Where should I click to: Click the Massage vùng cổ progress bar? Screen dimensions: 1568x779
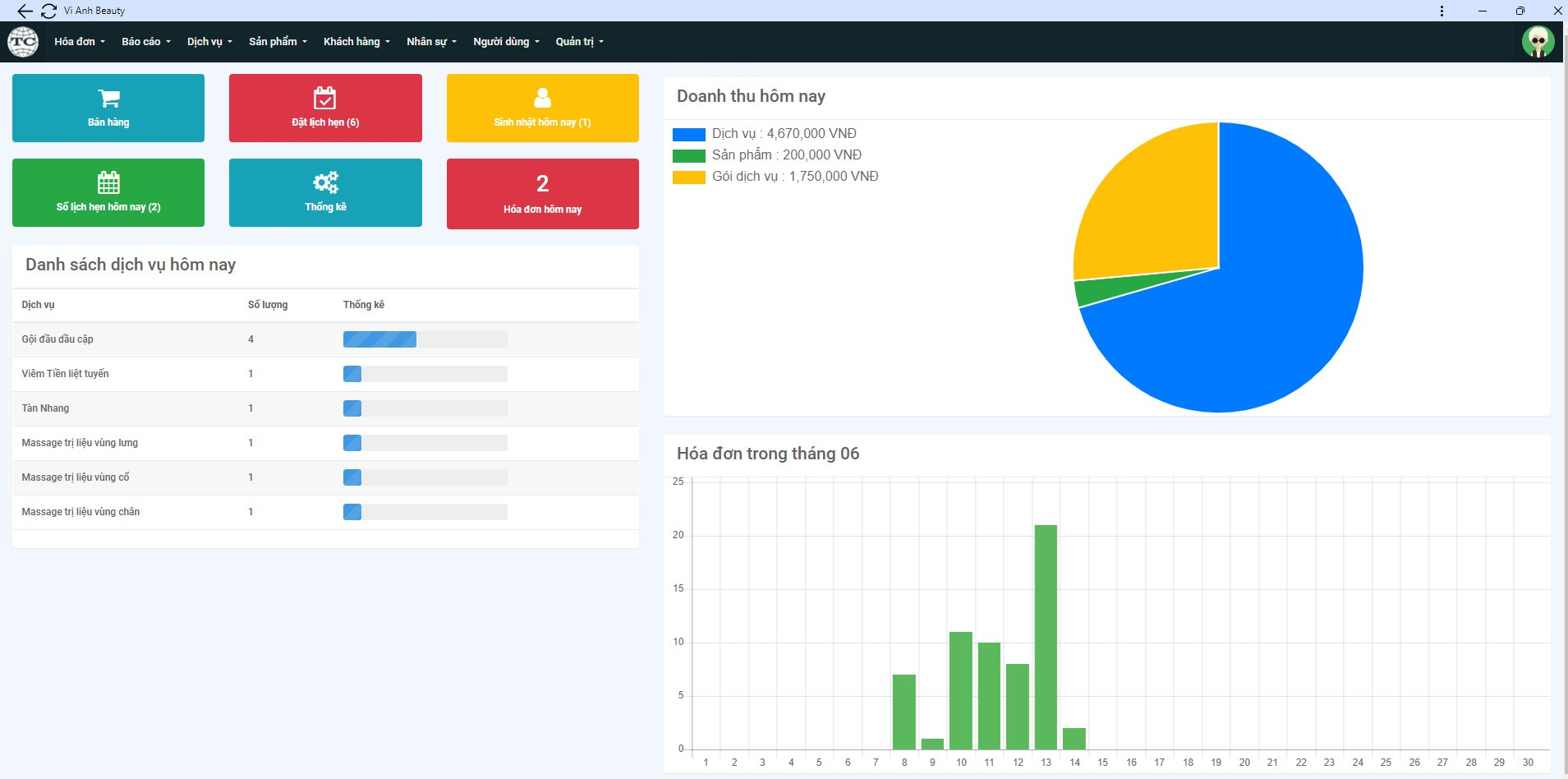[425, 477]
